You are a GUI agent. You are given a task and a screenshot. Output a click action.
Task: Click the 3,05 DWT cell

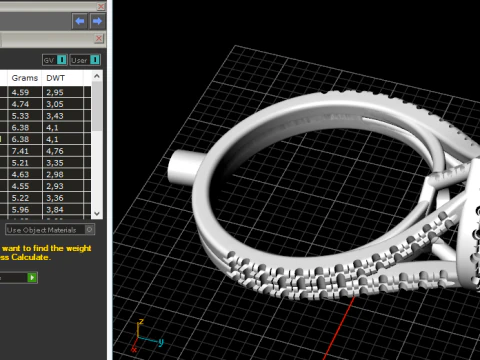click(x=63, y=104)
